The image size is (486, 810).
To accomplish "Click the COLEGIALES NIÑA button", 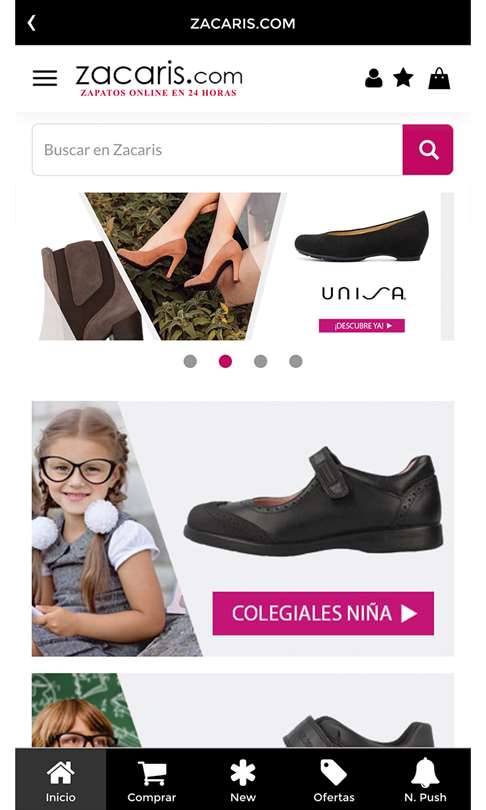I will coord(323,613).
